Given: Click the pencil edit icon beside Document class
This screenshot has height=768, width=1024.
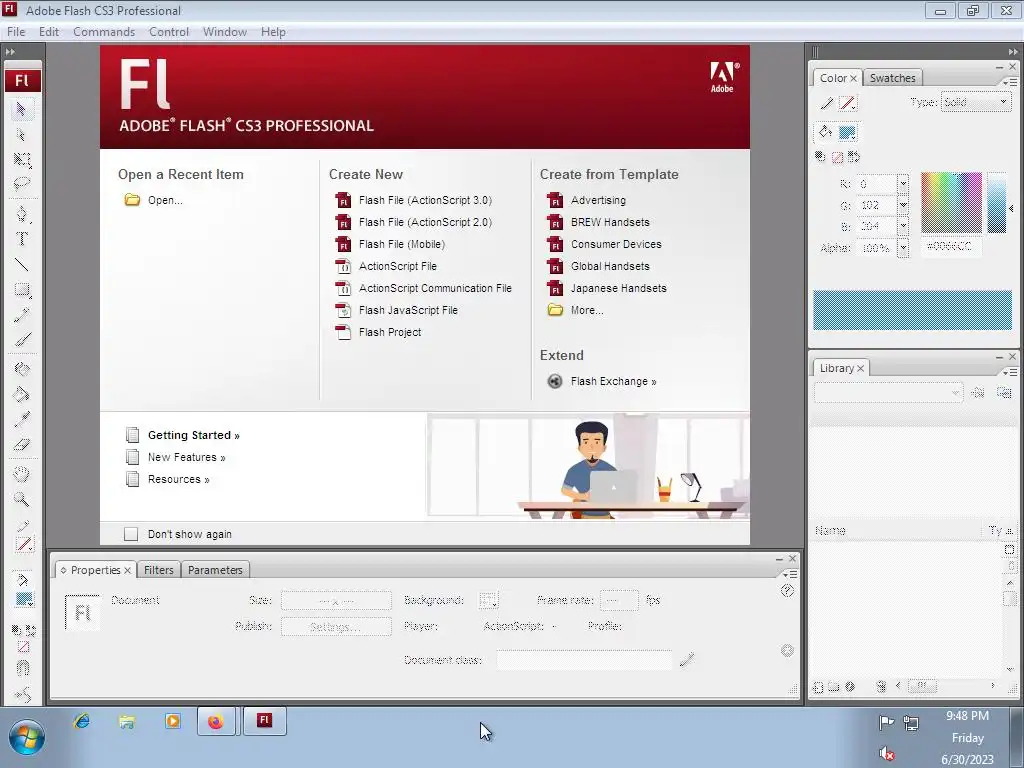Looking at the screenshot, I should (x=686, y=660).
